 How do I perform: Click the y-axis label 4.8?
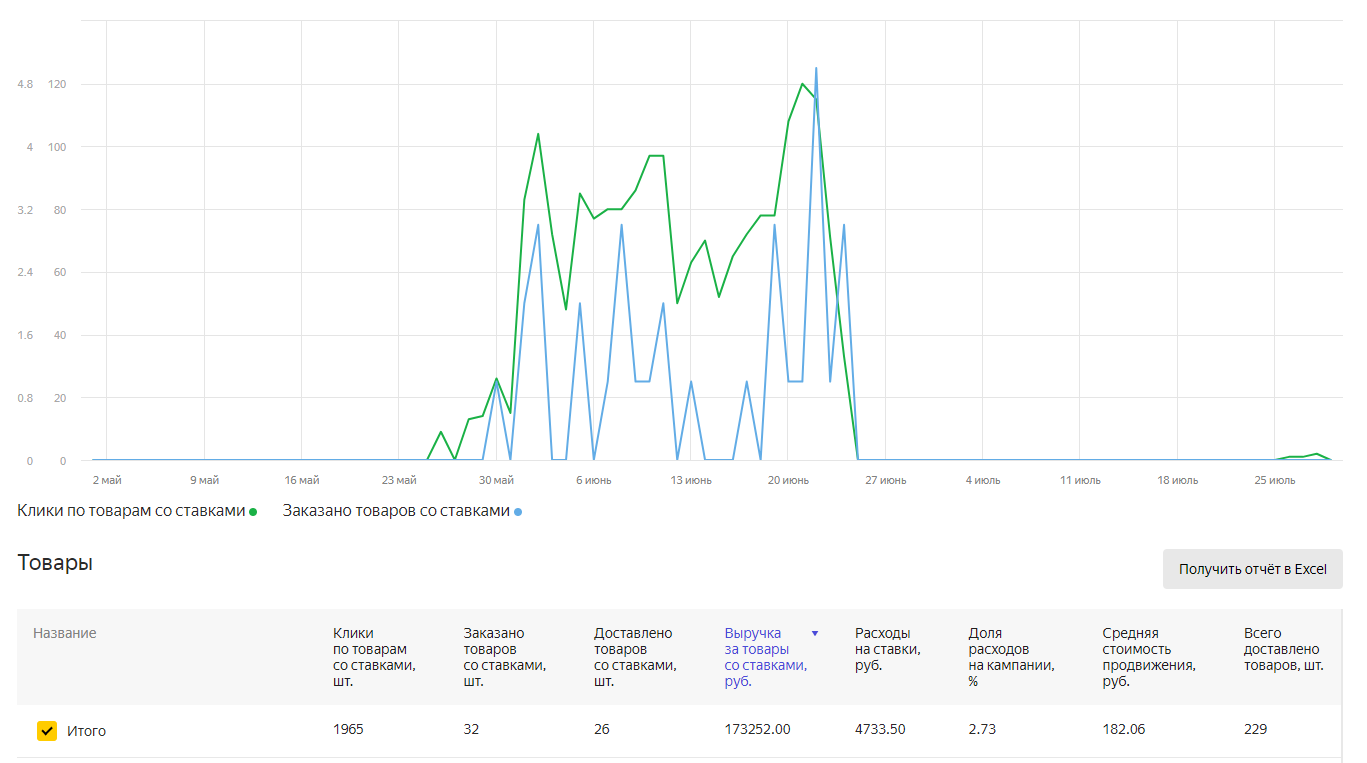tap(25, 84)
